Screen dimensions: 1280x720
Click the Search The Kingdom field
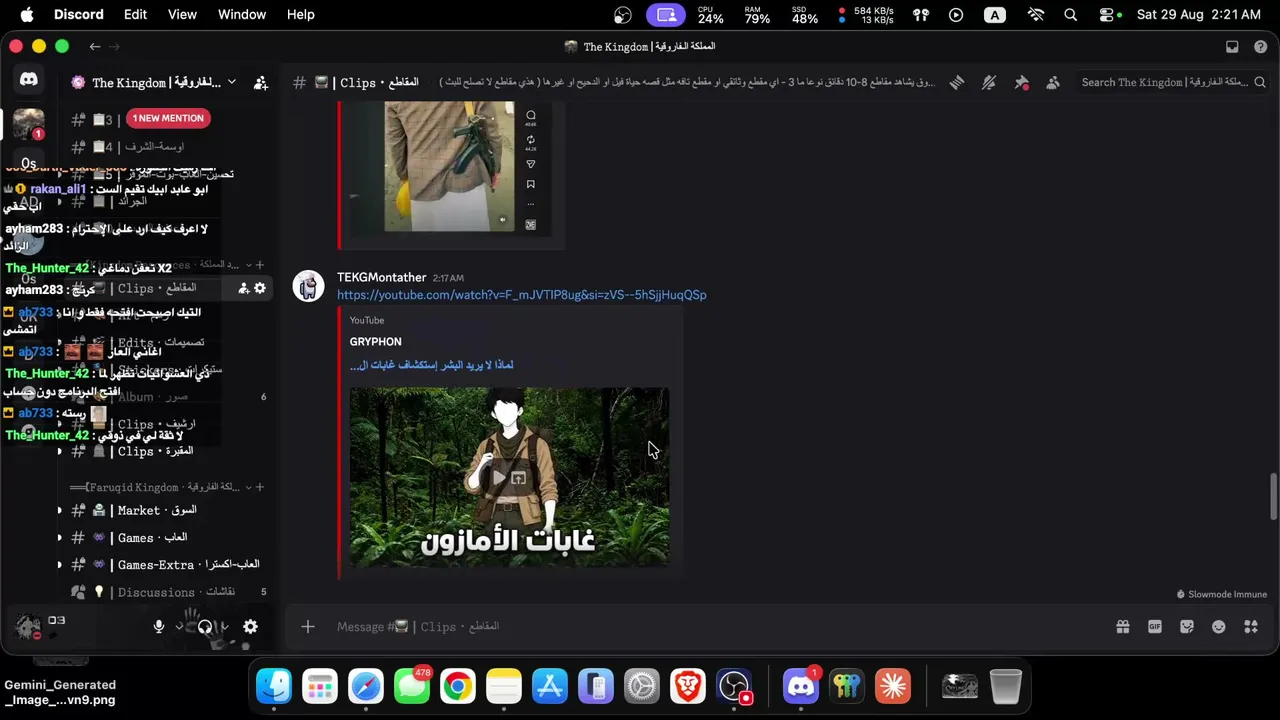click(1173, 82)
